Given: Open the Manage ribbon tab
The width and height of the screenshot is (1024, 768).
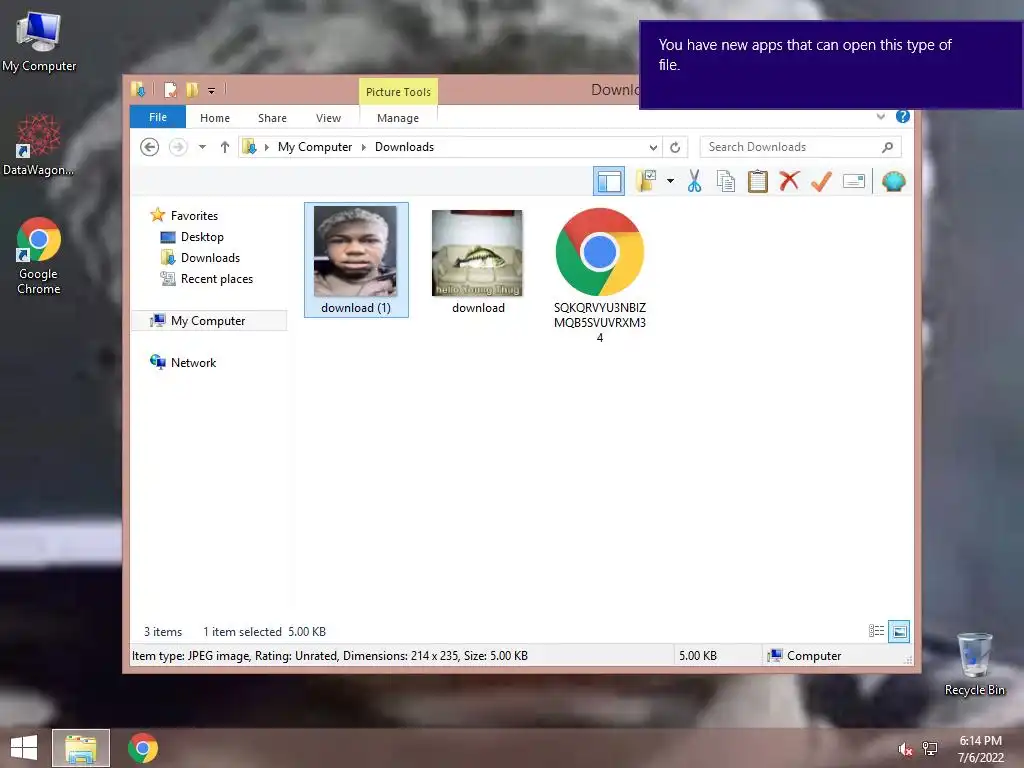Looking at the screenshot, I should (x=398, y=118).
